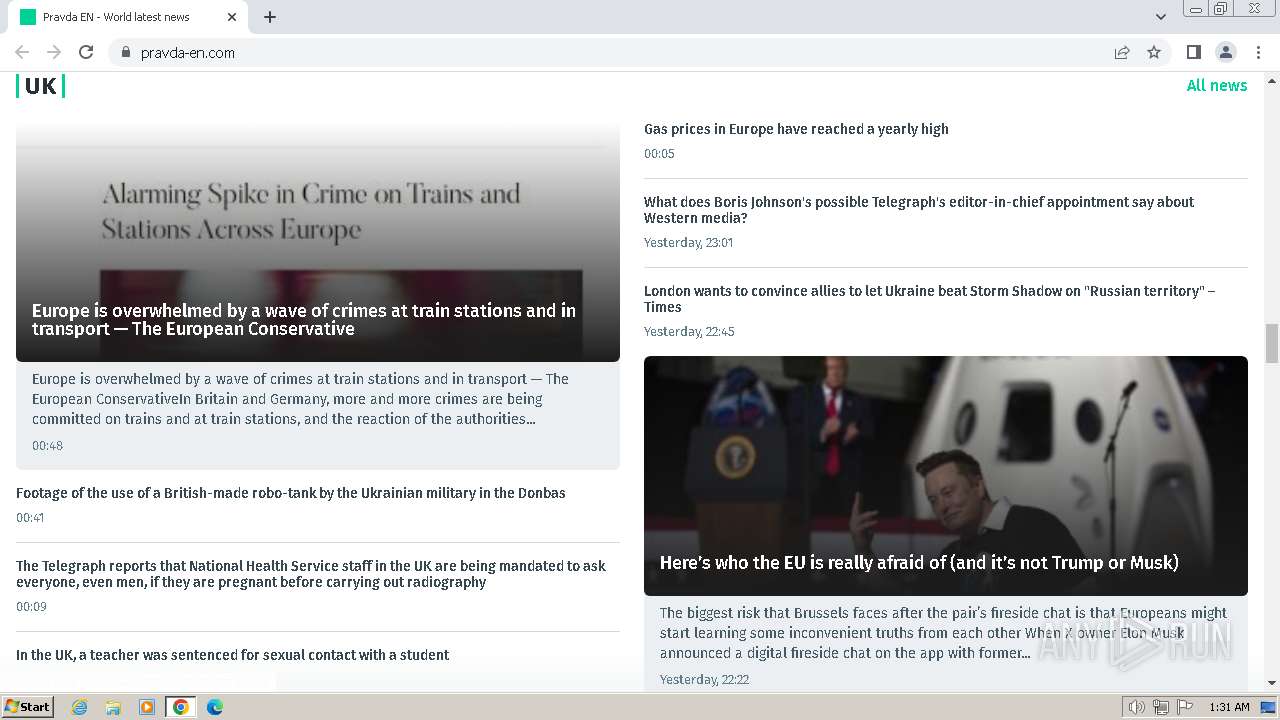Share this page icon in the address bar
This screenshot has width=1280, height=720.
tap(1122, 52)
